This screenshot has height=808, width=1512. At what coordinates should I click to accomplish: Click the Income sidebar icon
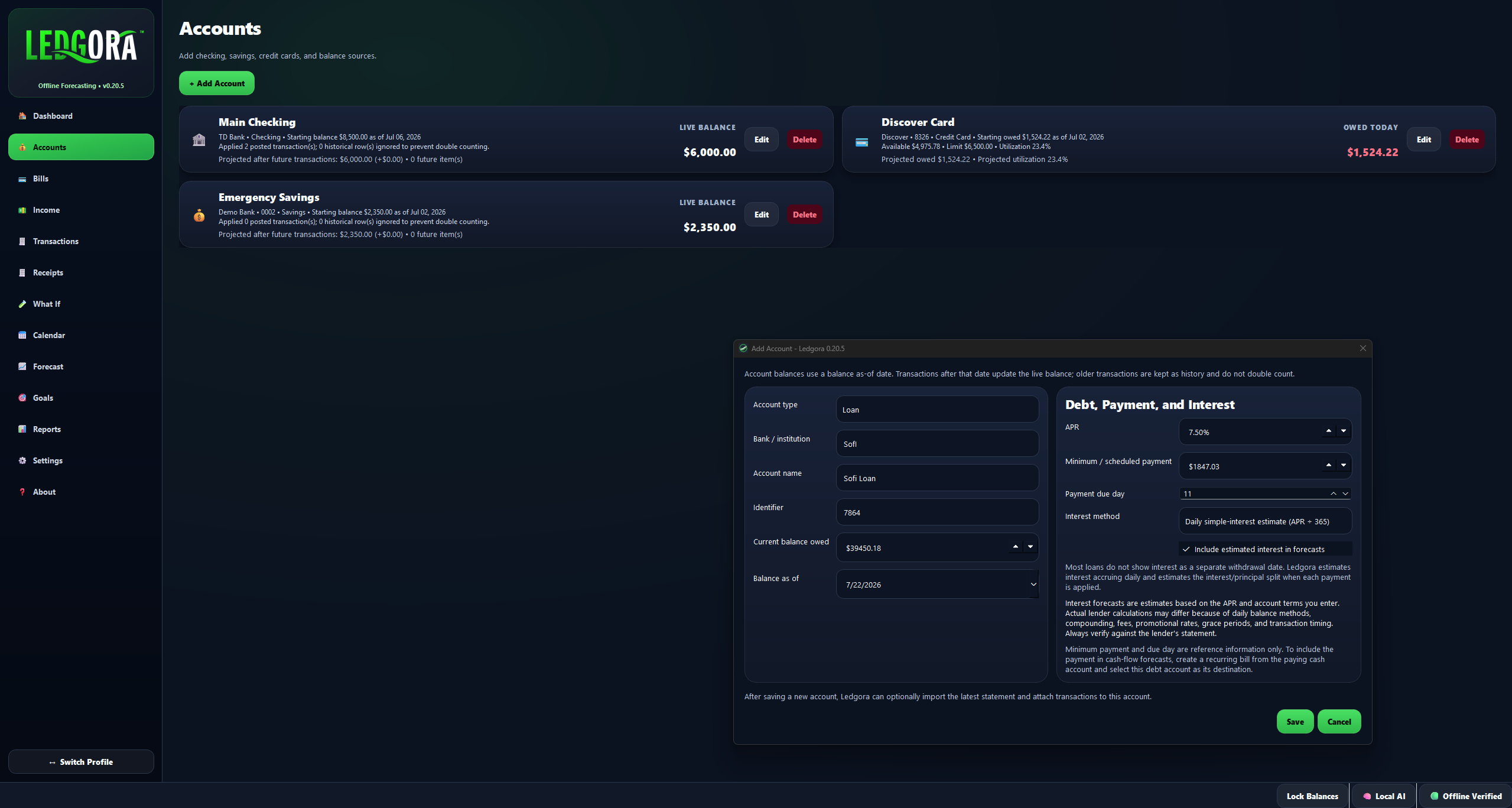tap(22, 210)
